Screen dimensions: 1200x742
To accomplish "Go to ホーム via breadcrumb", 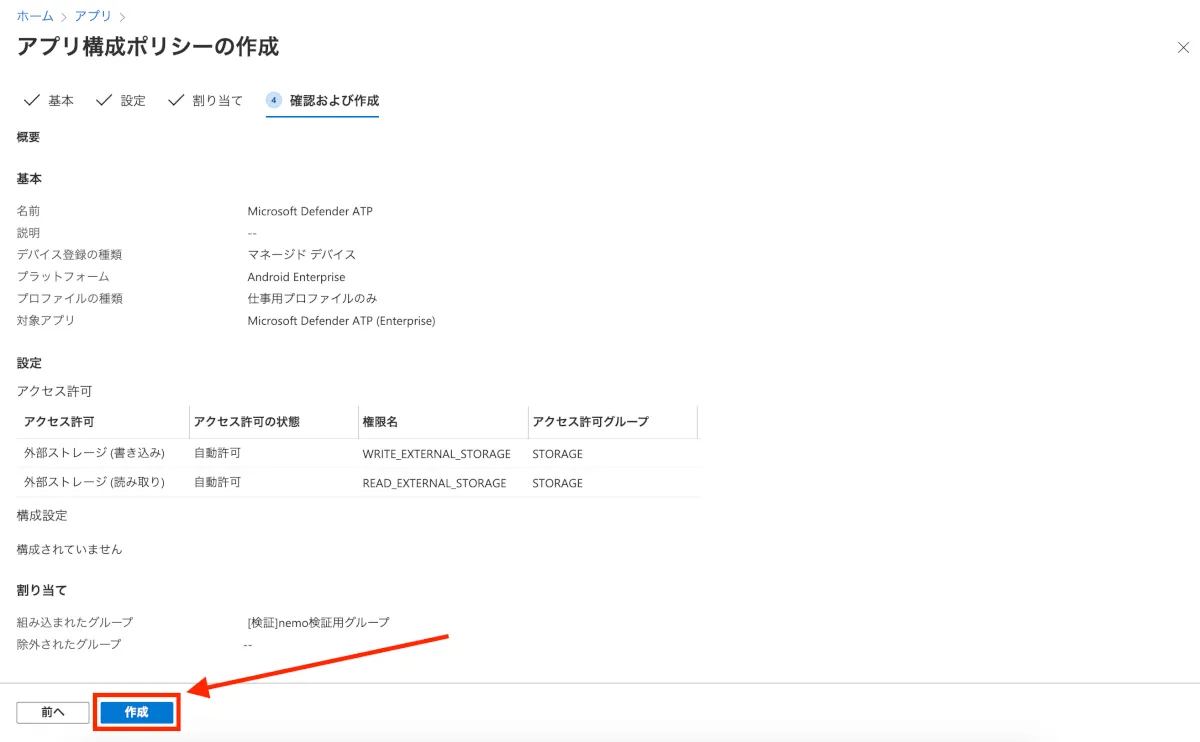I will point(35,17).
